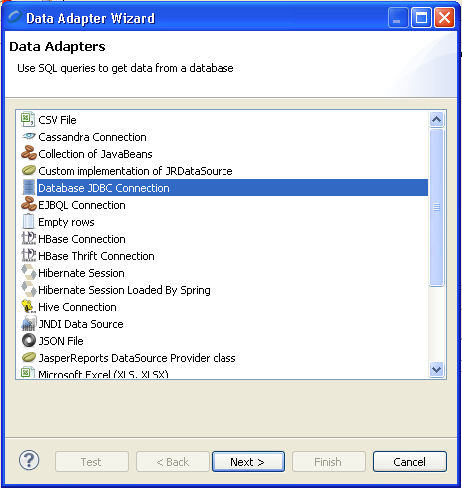This screenshot has width=462, height=488.
Task: Select the HBase Connection icon
Action: tap(29, 238)
